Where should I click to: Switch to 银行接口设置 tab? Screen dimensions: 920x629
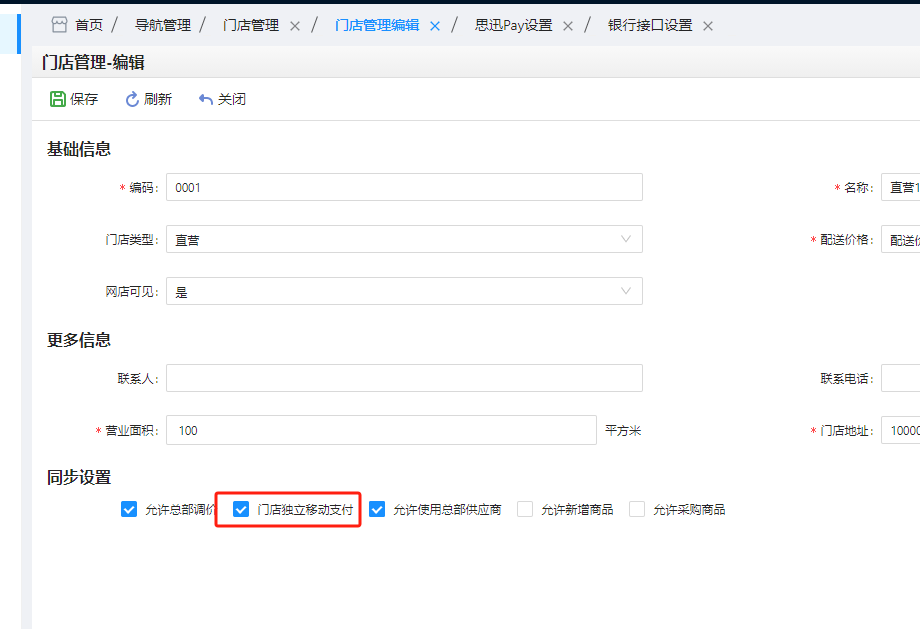tap(650, 25)
